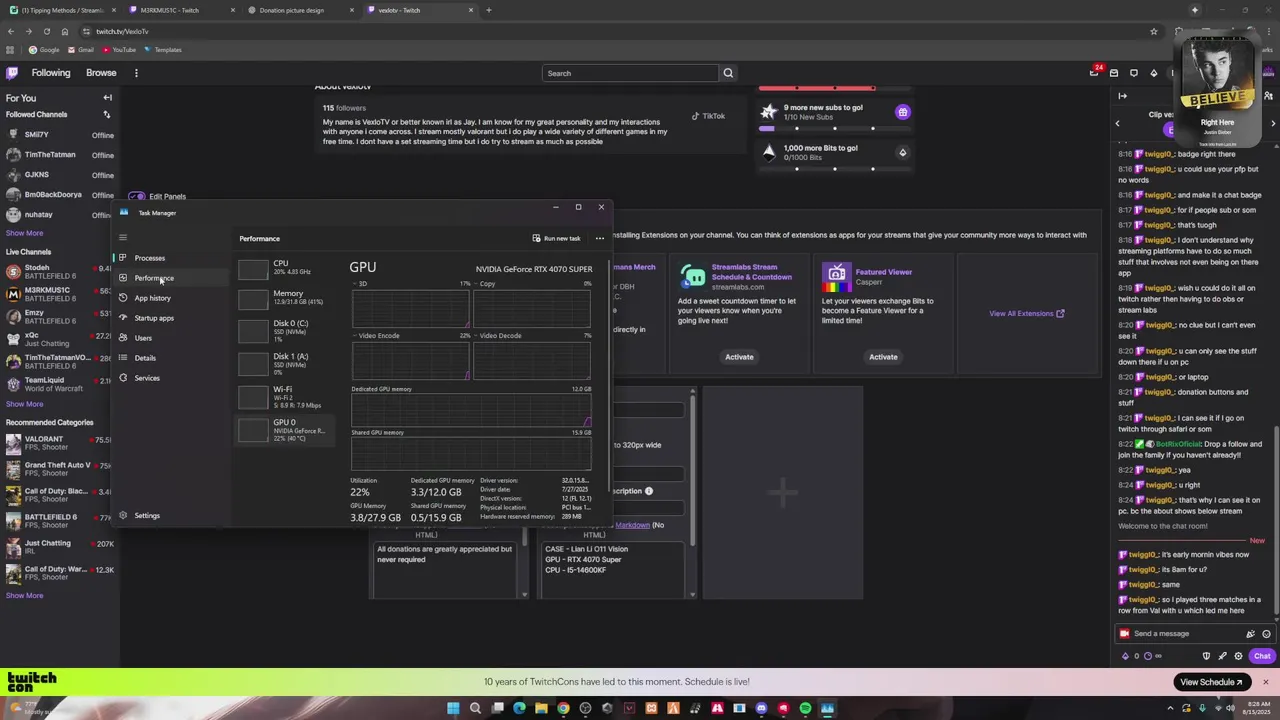Open Services in Task Manager sidebar

tap(146, 378)
